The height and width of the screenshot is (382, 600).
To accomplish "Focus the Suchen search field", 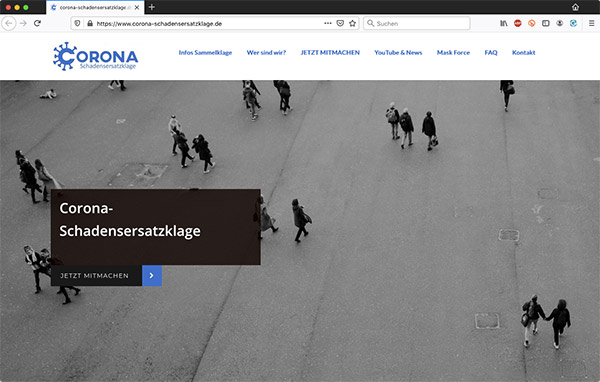I will tap(417, 23).
